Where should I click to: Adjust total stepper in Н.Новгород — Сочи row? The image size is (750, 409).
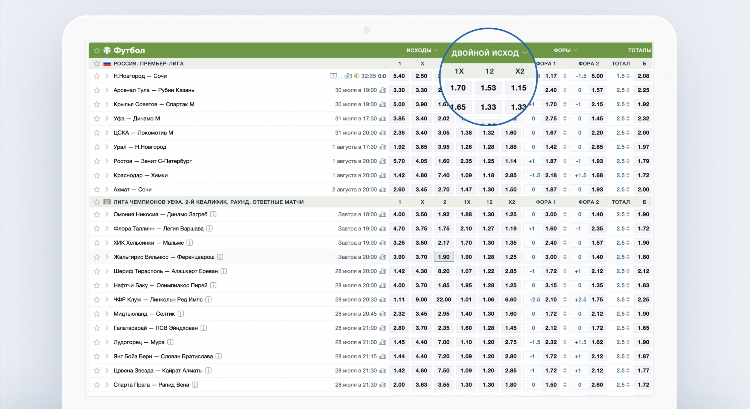point(628,76)
